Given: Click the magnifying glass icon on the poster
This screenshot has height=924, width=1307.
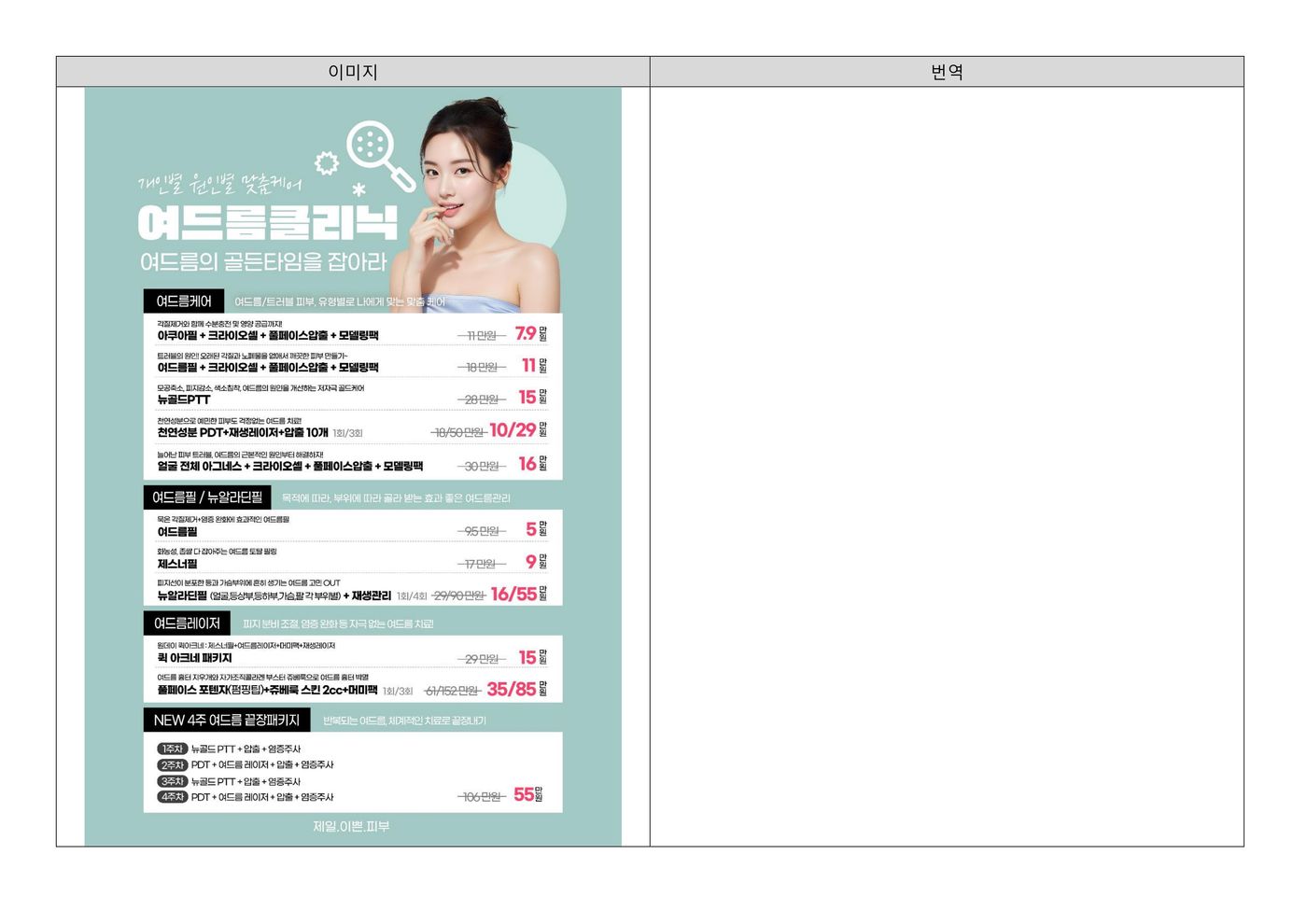Looking at the screenshot, I should tap(374, 149).
